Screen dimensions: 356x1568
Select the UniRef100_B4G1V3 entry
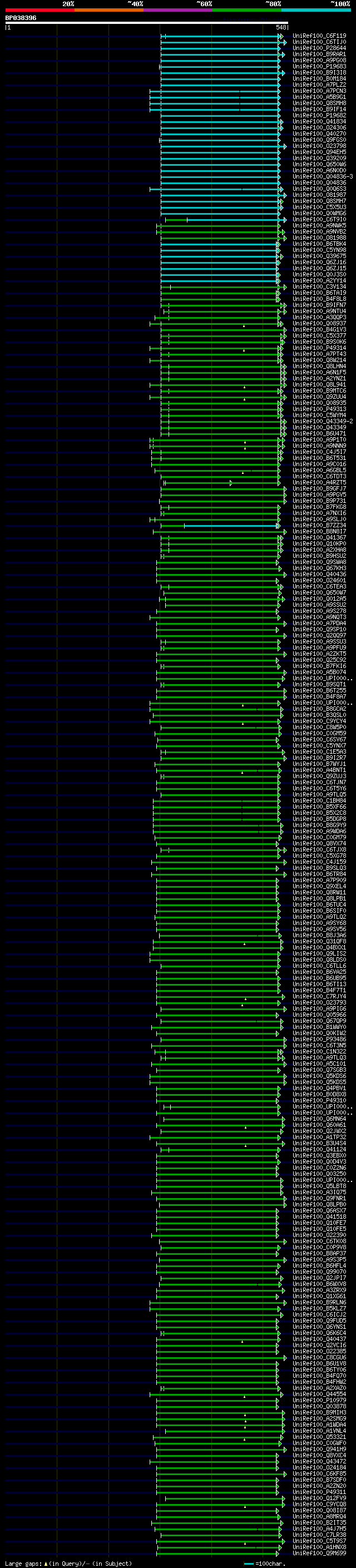[319, 330]
